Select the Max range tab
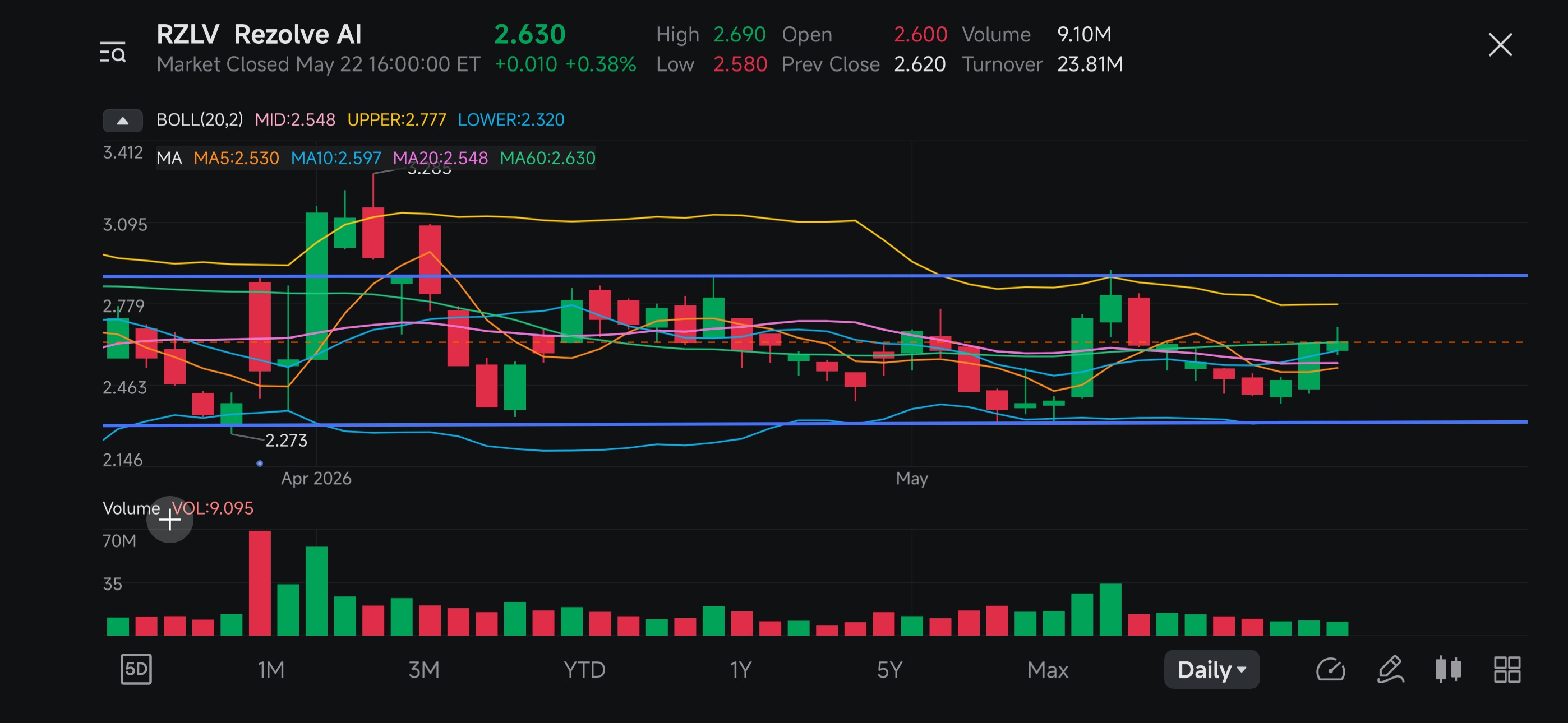Image resolution: width=1568 pixels, height=723 pixels. [1048, 670]
